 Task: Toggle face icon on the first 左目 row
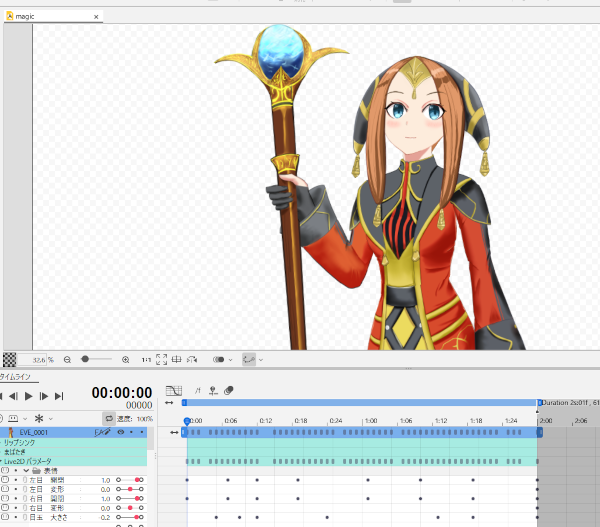pyautogui.click(x=5, y=480)
